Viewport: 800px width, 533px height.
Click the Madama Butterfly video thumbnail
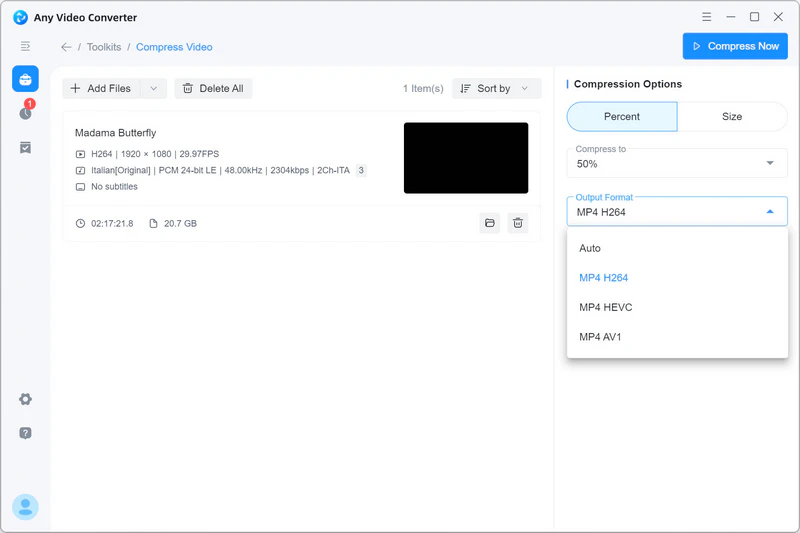coord(465,158)
